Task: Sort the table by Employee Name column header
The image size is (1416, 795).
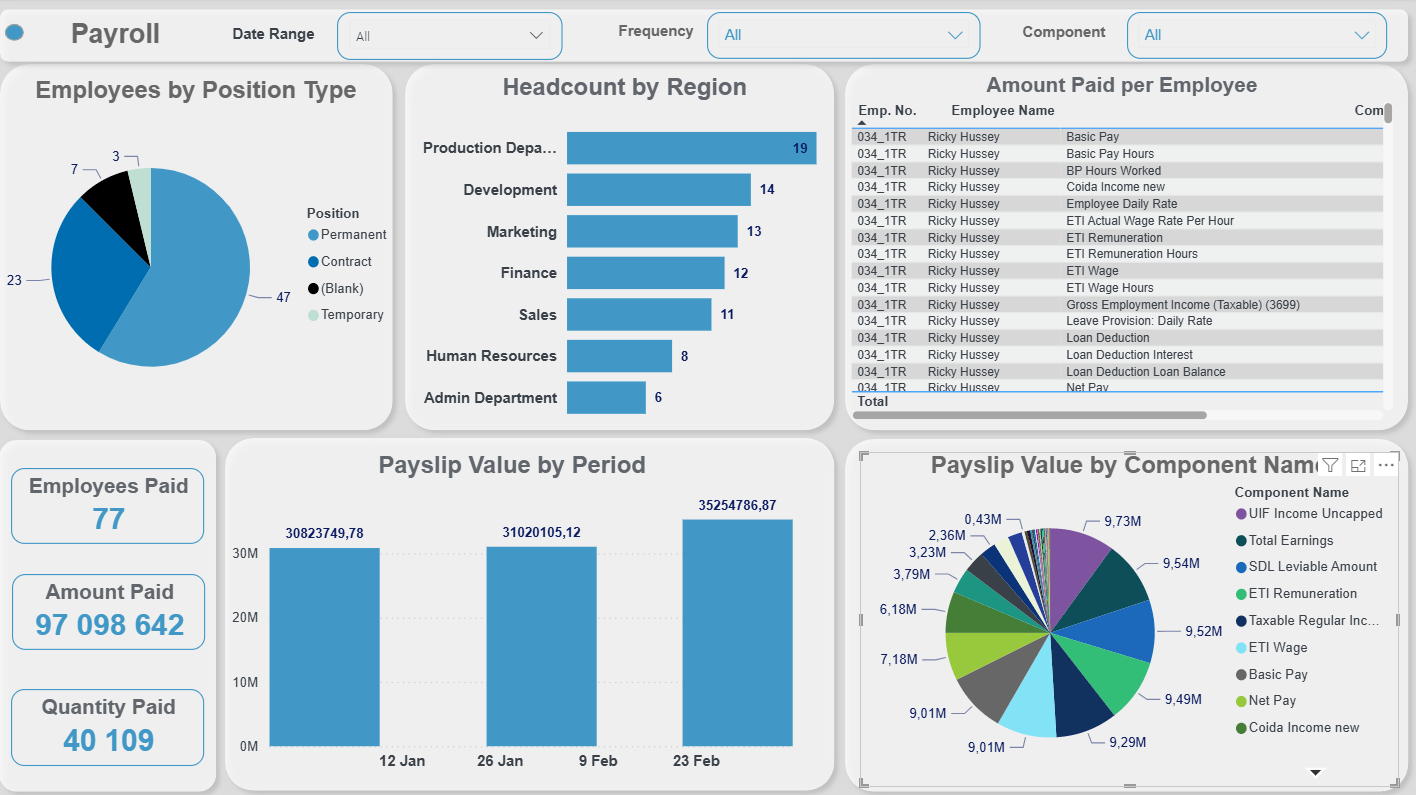Action: (x=1002, y=111)
